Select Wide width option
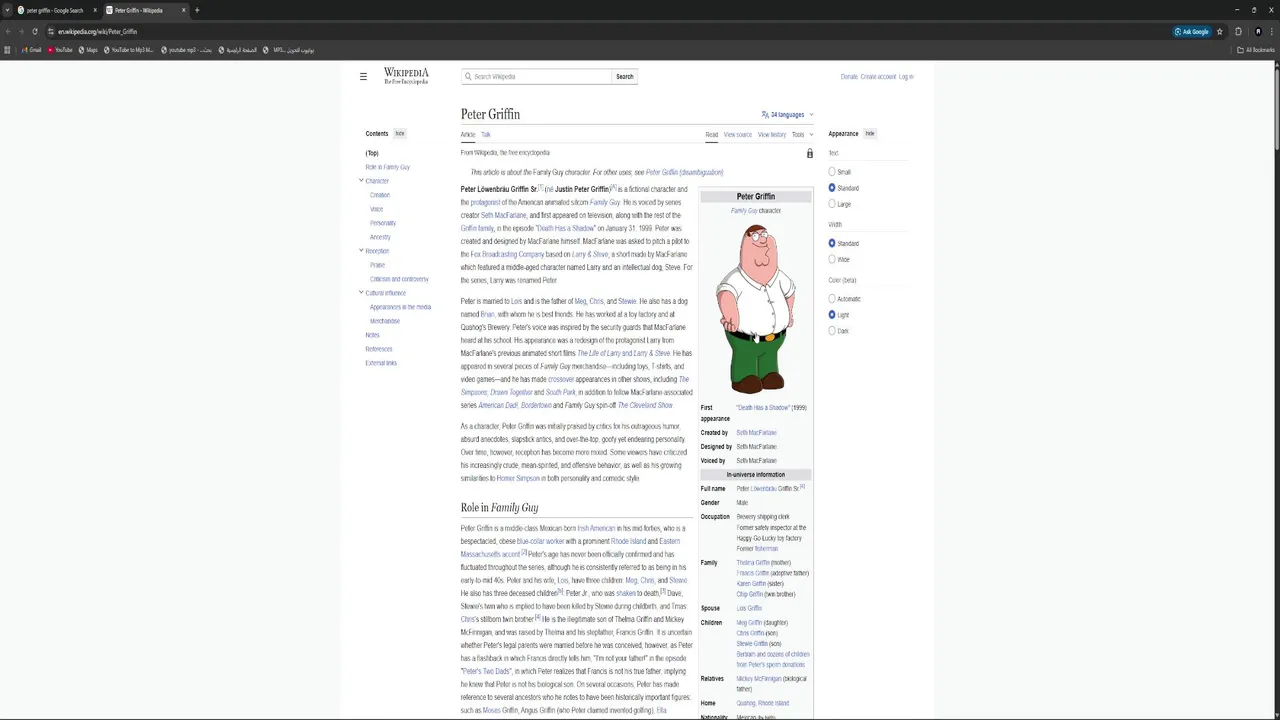Image resolution: width=1280 pixels, height=720 pixels. [x=832, y=259]
